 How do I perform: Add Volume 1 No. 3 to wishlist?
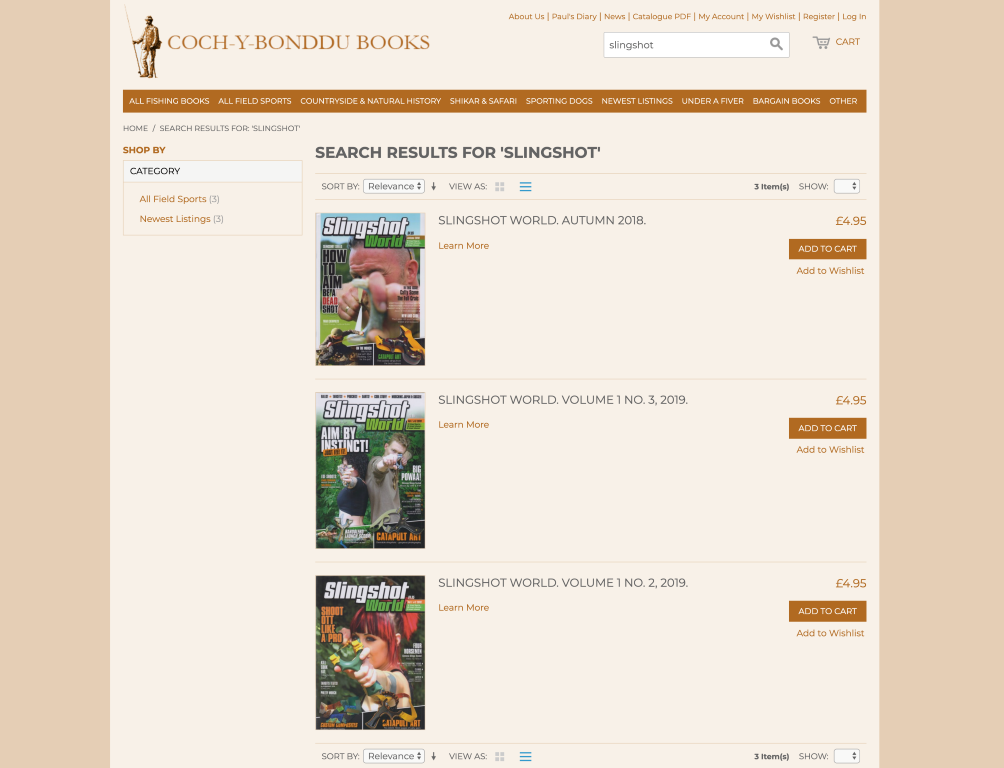point(830,450)
